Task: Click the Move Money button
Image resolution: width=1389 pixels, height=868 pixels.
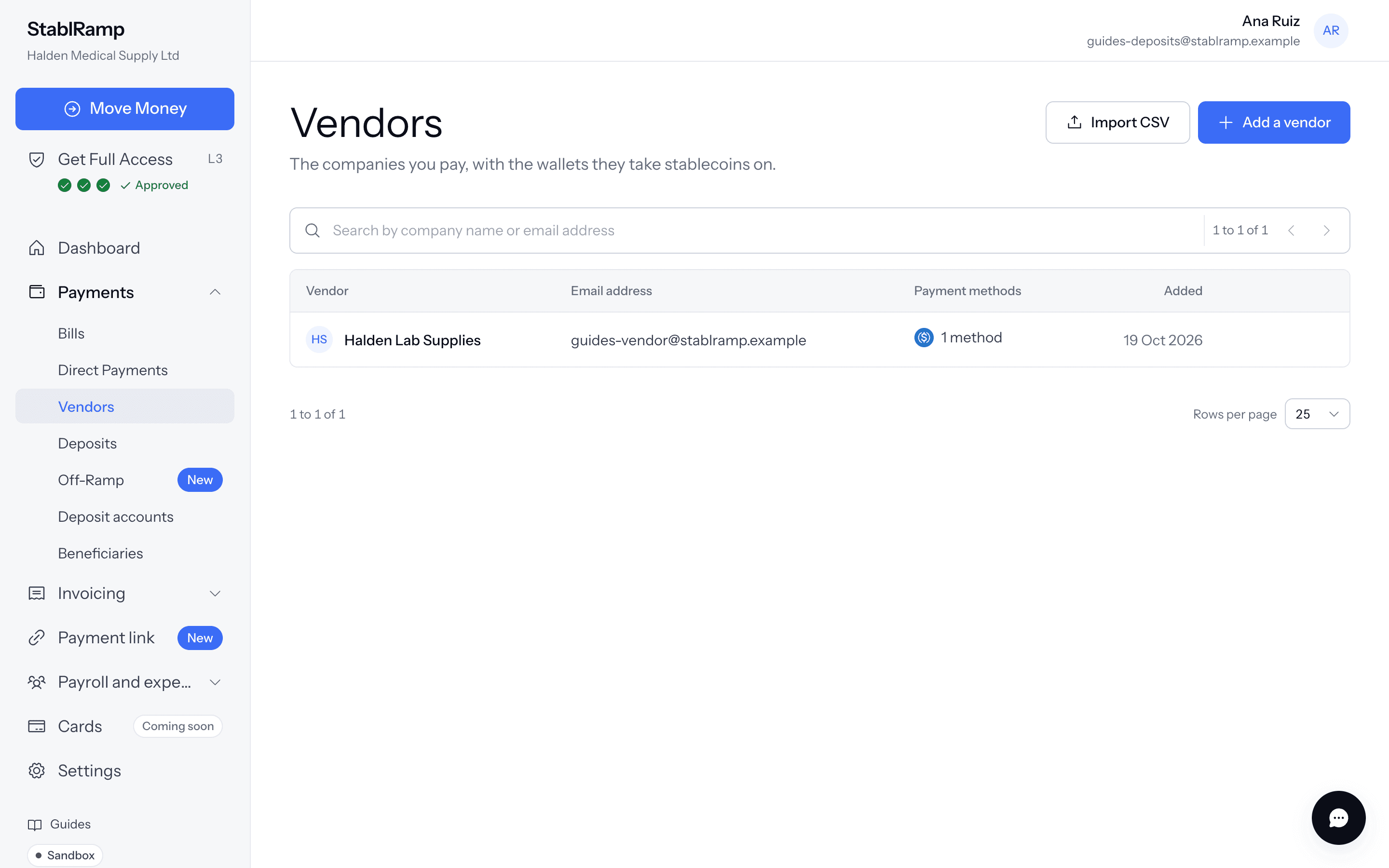Action: click(x=124, y=108)
